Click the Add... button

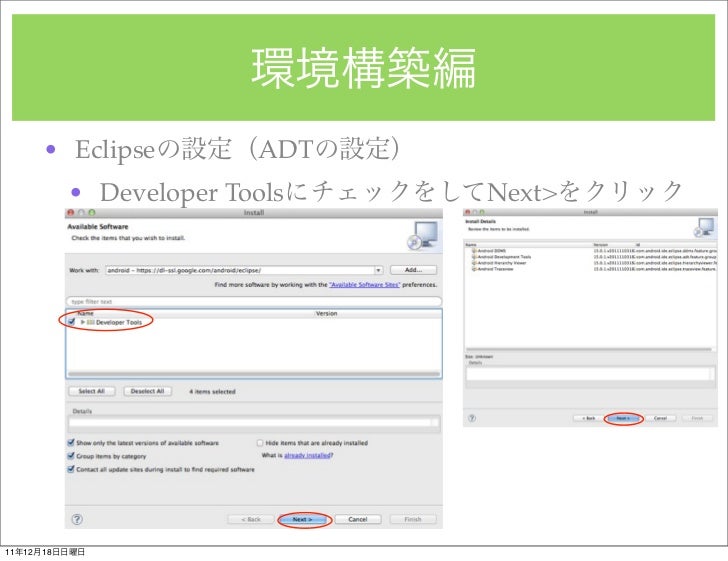[413, 270]
